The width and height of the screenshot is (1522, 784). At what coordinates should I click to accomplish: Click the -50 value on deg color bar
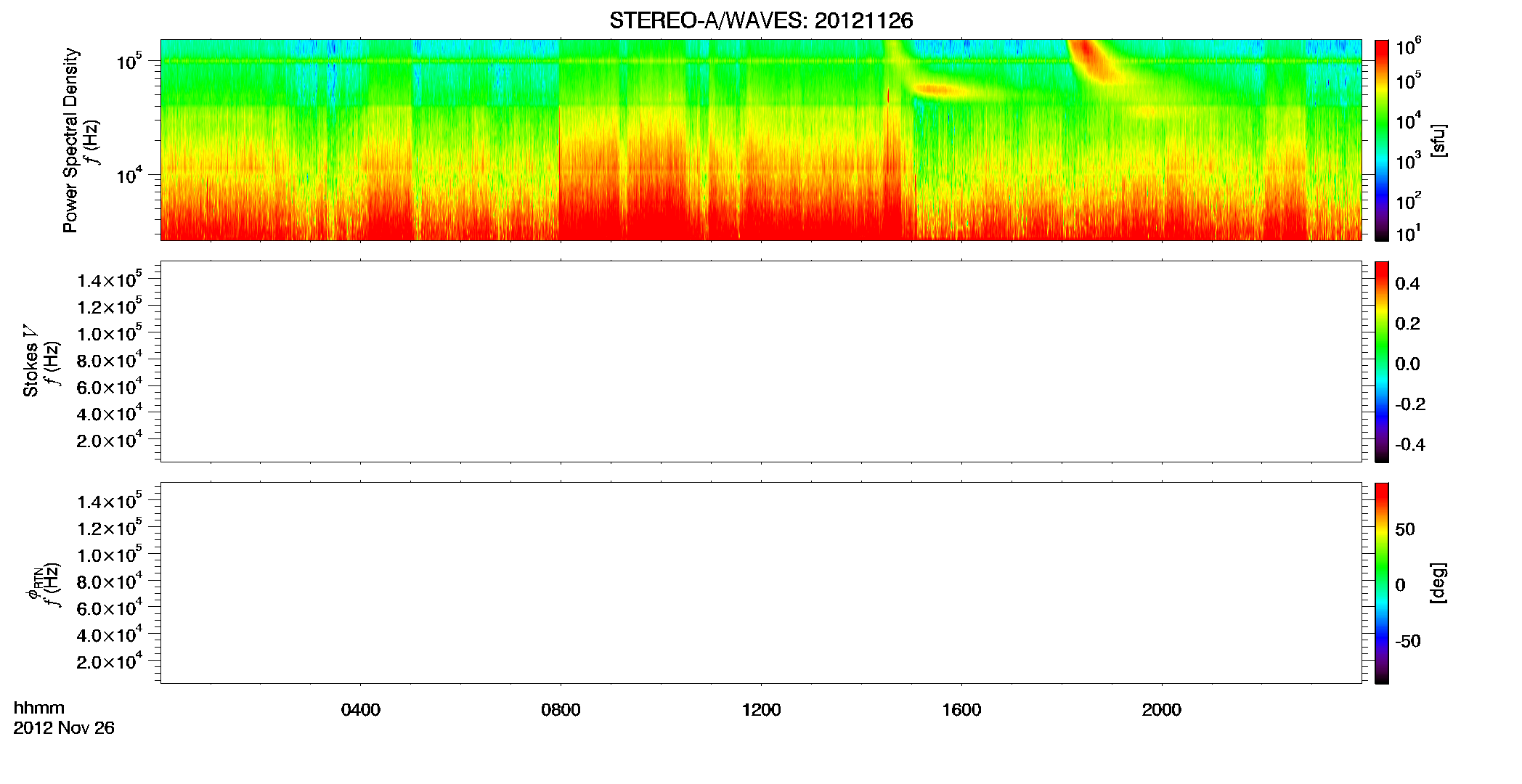[x=1408, y=642]
